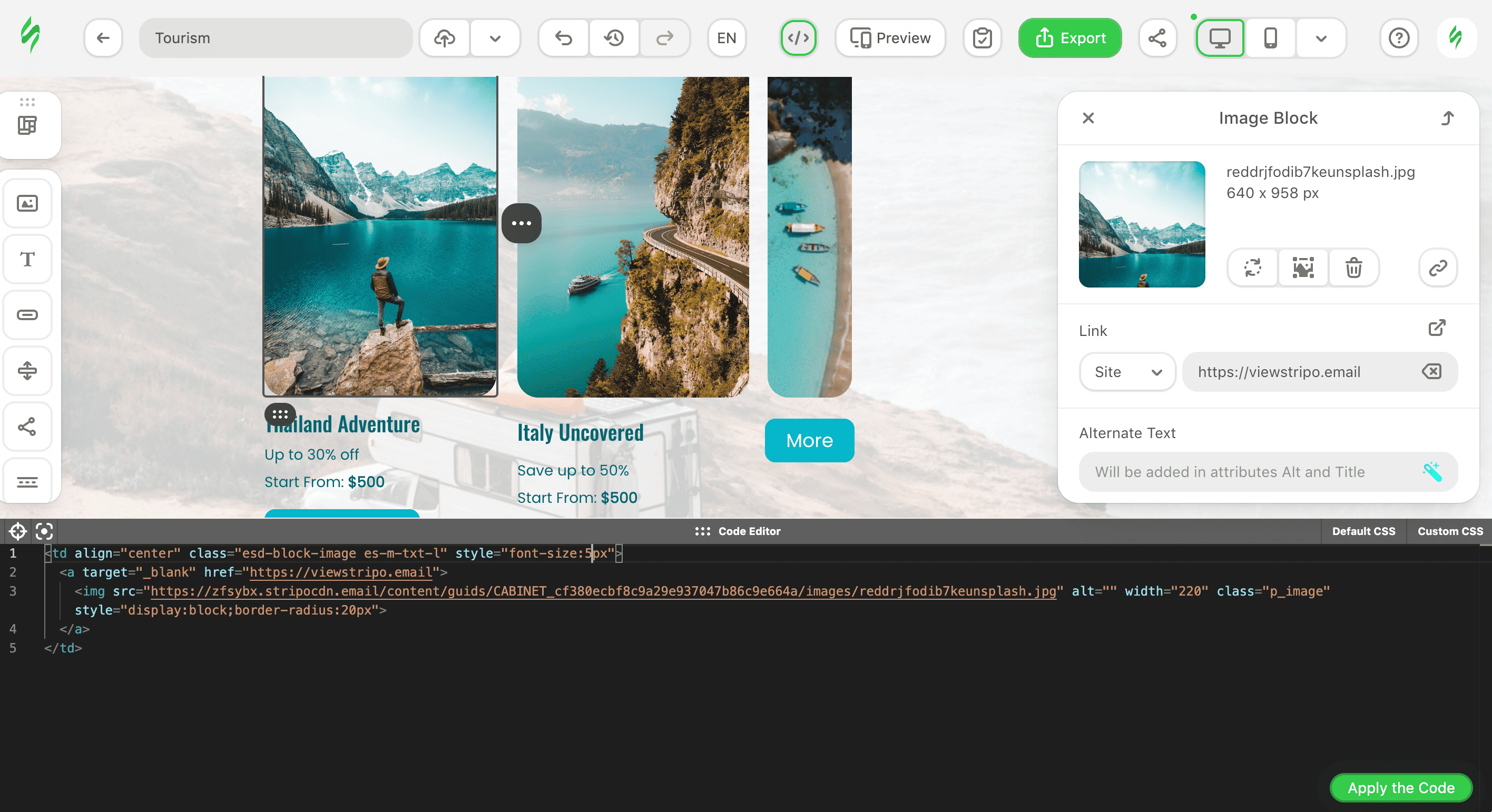Image resolution: width=1492 pixels, height=812 pixels.
Task: Switch to Default CSS tab
Action: [1363, 531]
